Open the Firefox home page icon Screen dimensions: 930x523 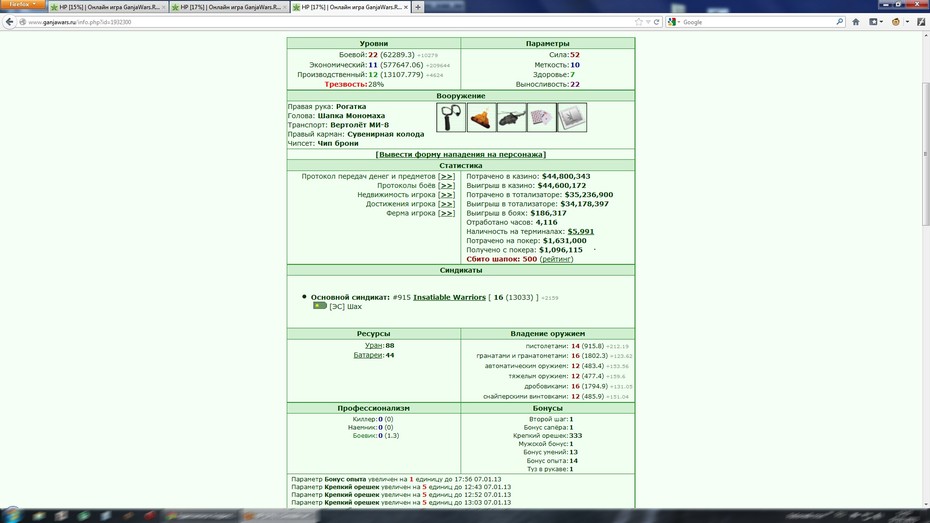coord(856,22)
